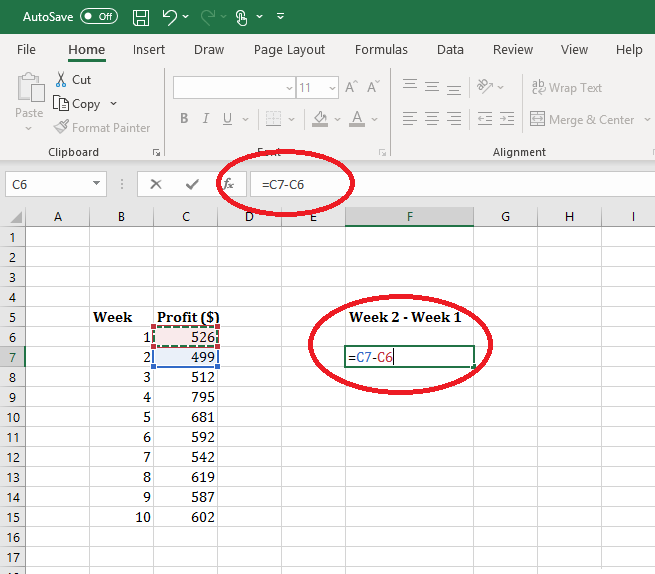Click the Insert Function fx icon

pos(228,184)
